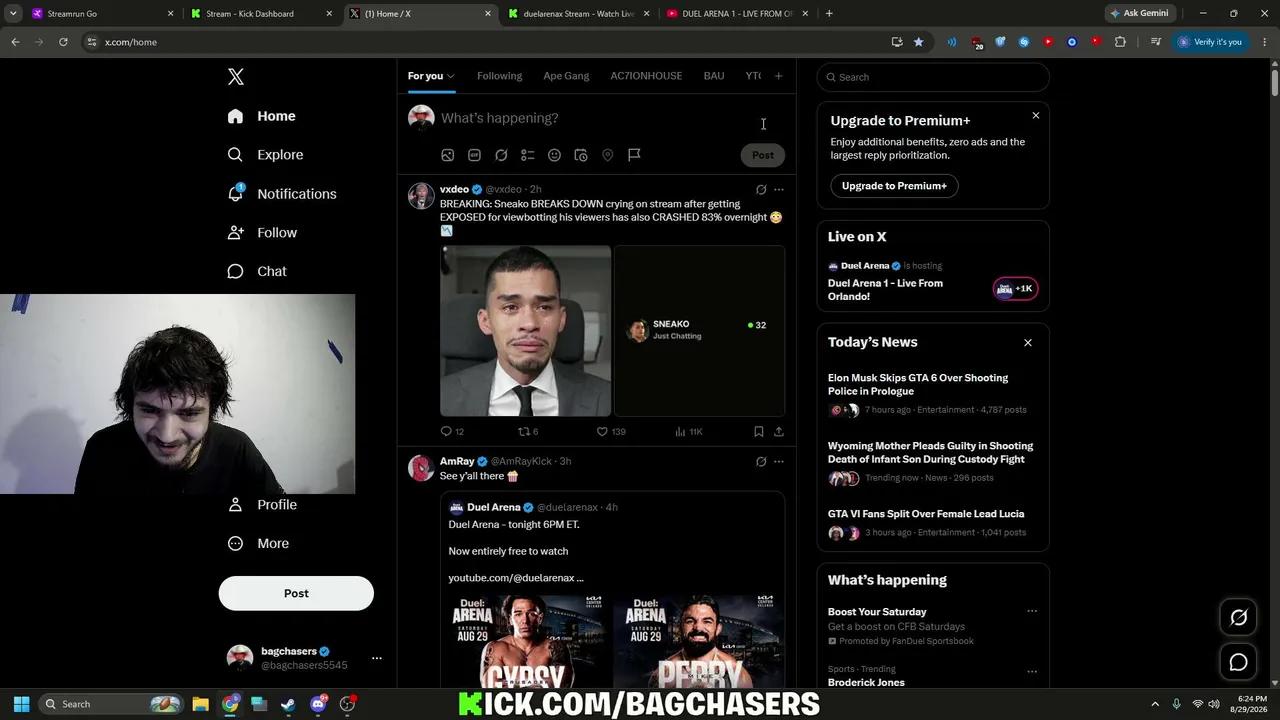Open Grok actions on AmRay's post
The width and height of the screenshot is (1280, 720).
[x=761, y=461]
